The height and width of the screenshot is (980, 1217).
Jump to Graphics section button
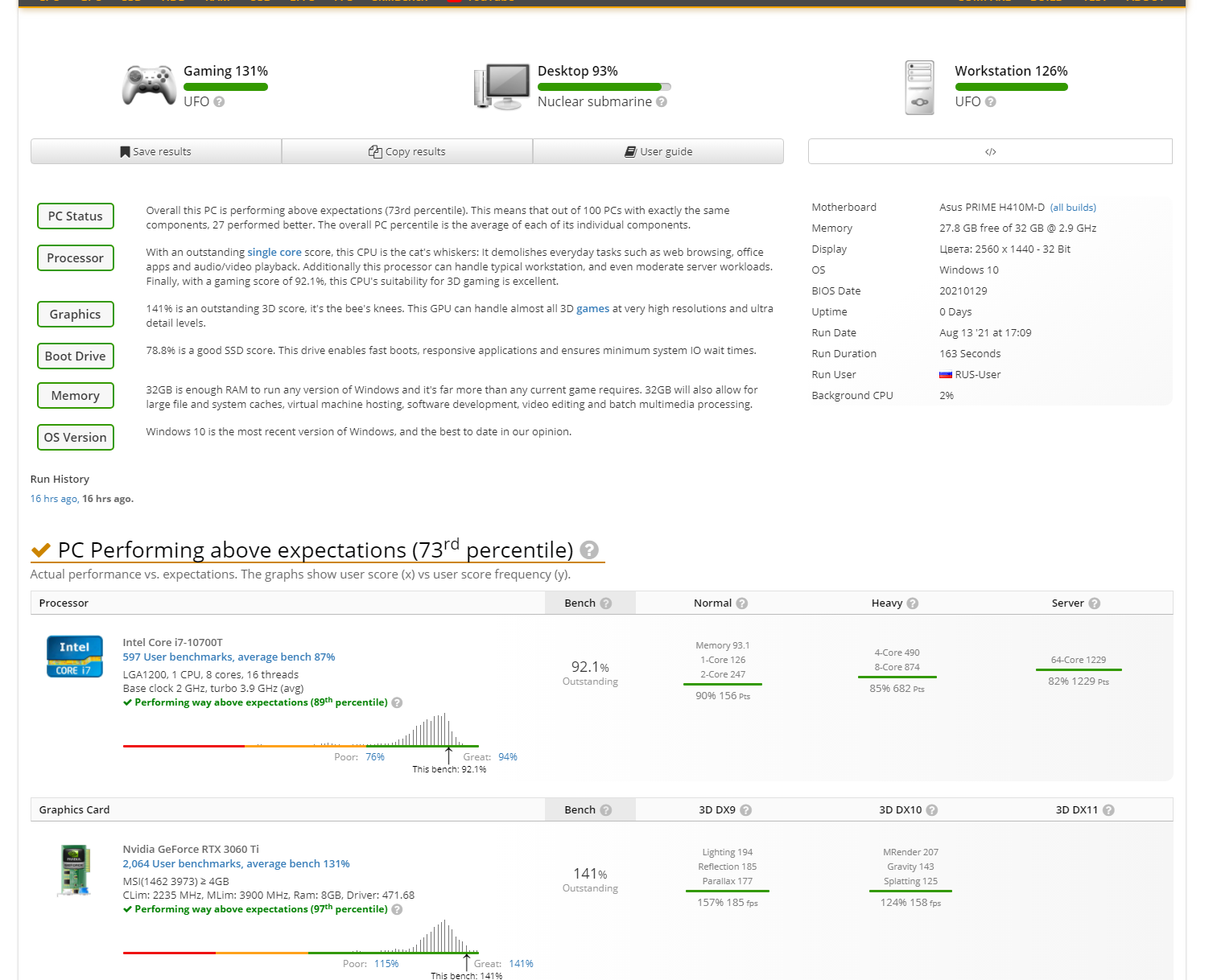tap(76, 315)
